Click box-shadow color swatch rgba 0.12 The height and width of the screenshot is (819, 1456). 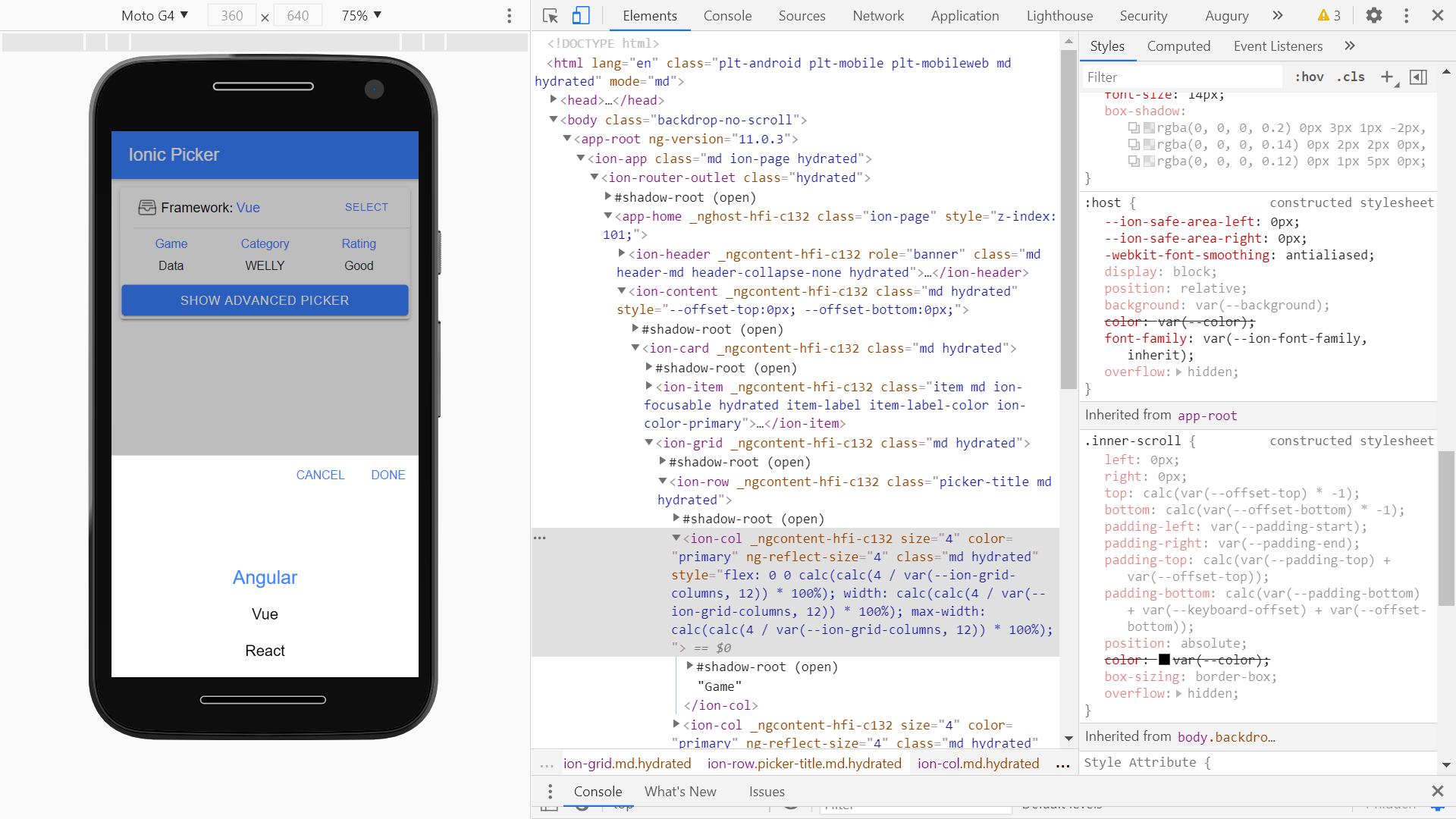pos(1149,162)
